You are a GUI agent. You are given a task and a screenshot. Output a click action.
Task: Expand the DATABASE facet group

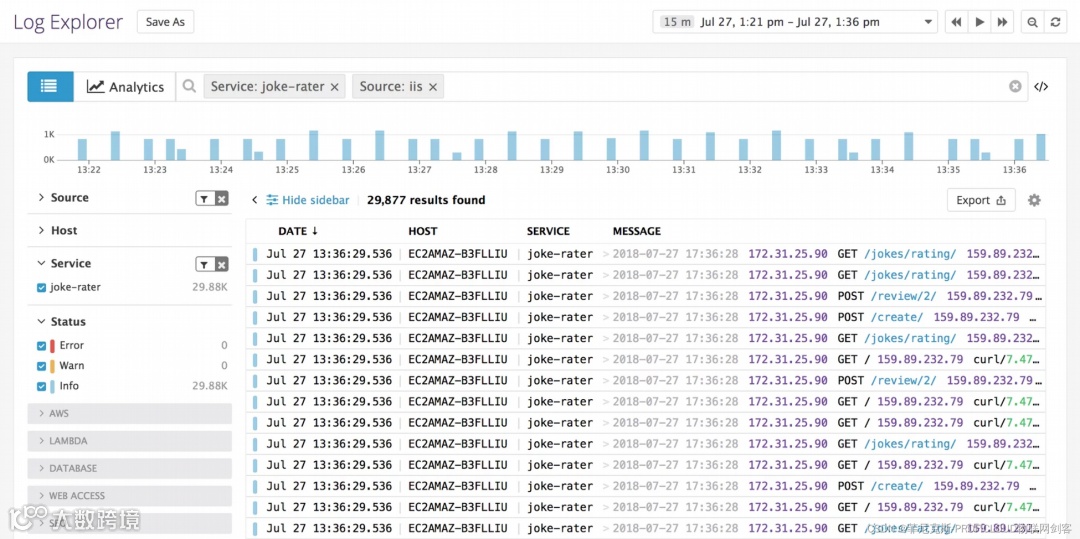[129, 468]
